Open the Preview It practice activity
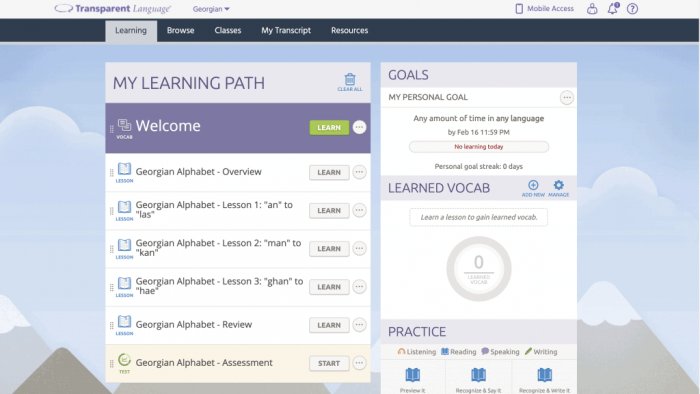 (x=412, y=380)
